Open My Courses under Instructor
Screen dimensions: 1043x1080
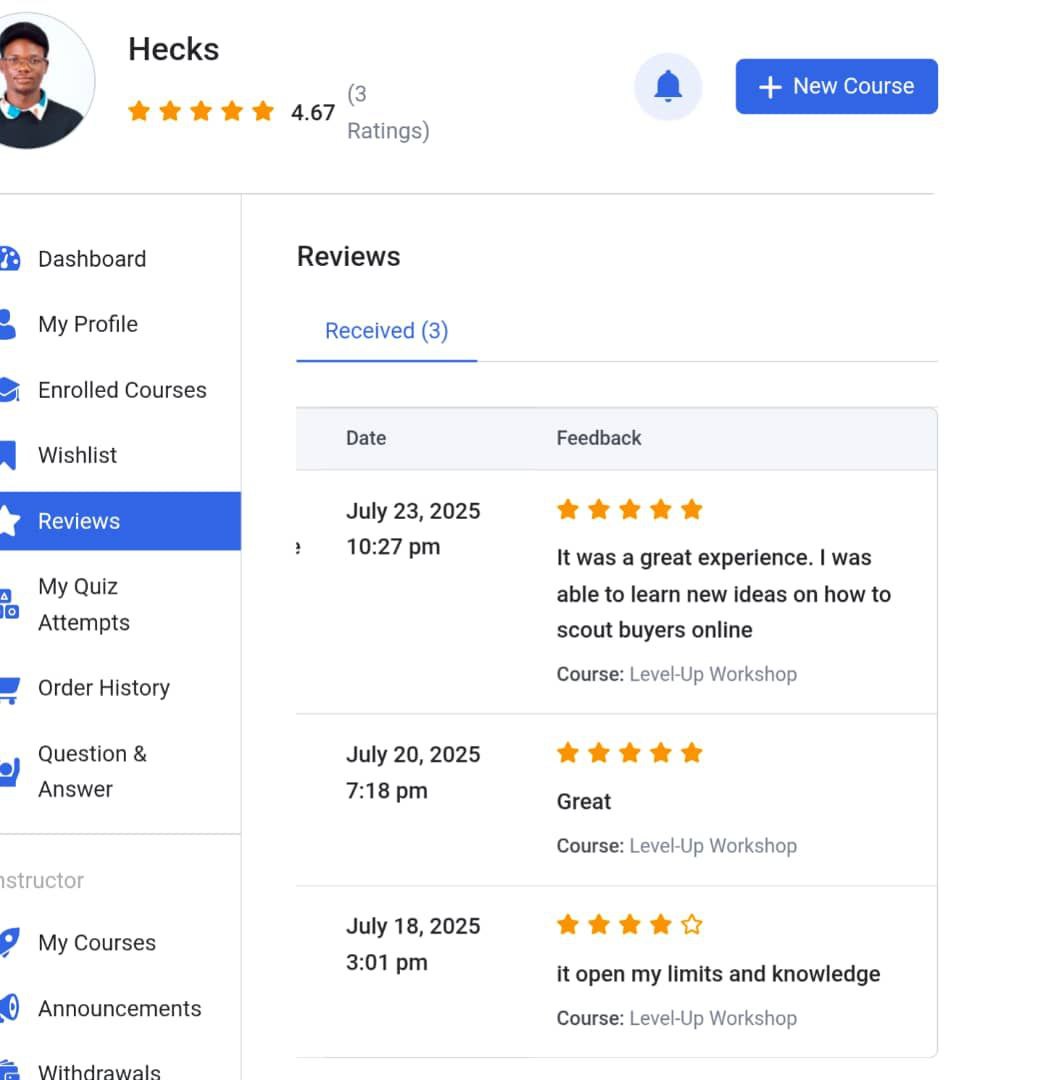[x=97, y=942]
